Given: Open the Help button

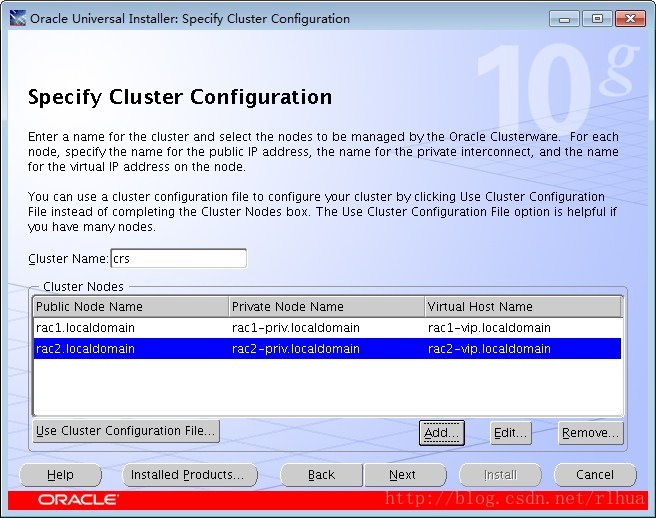Looking at the screenshot, I should pos(60,475).
